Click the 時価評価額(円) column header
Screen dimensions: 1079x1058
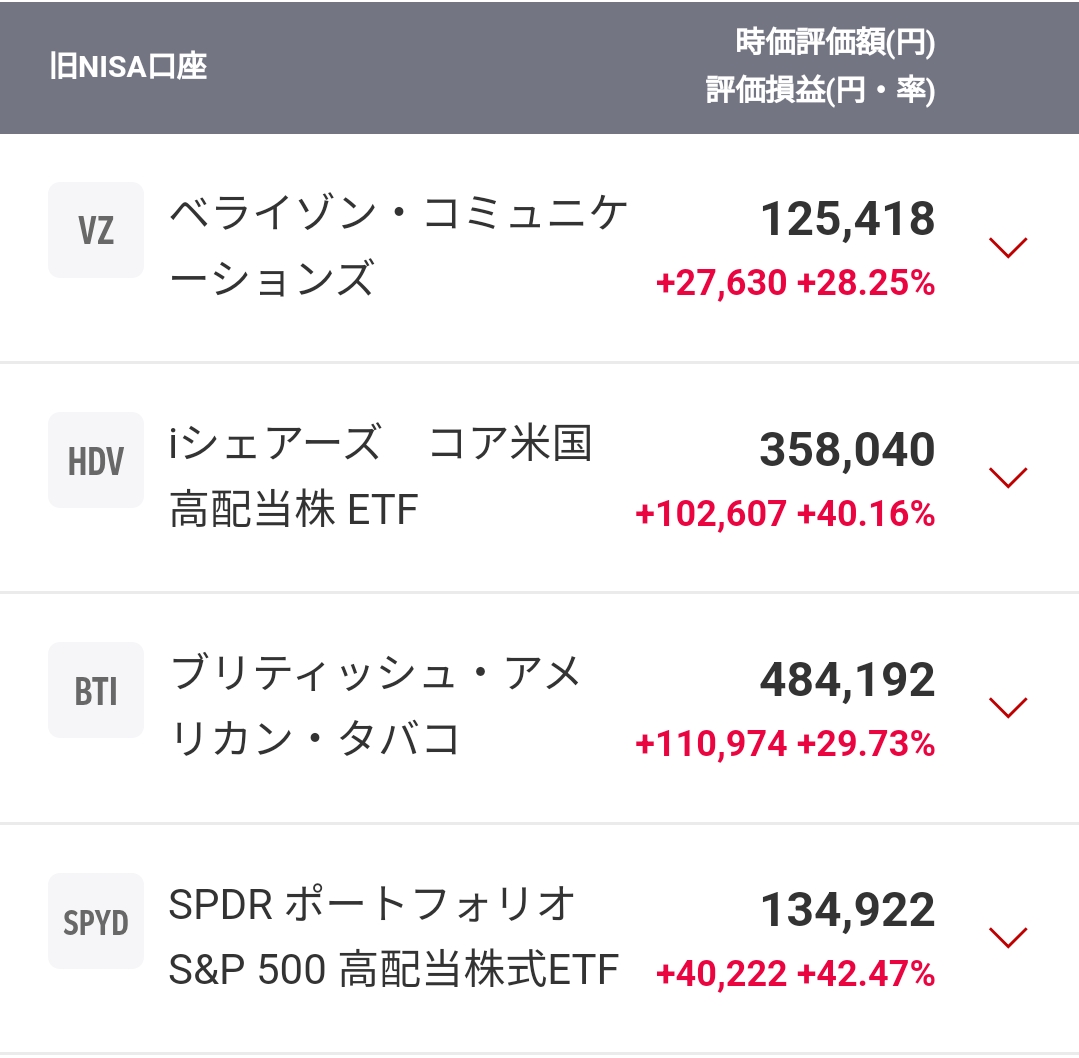coord(835,43)
